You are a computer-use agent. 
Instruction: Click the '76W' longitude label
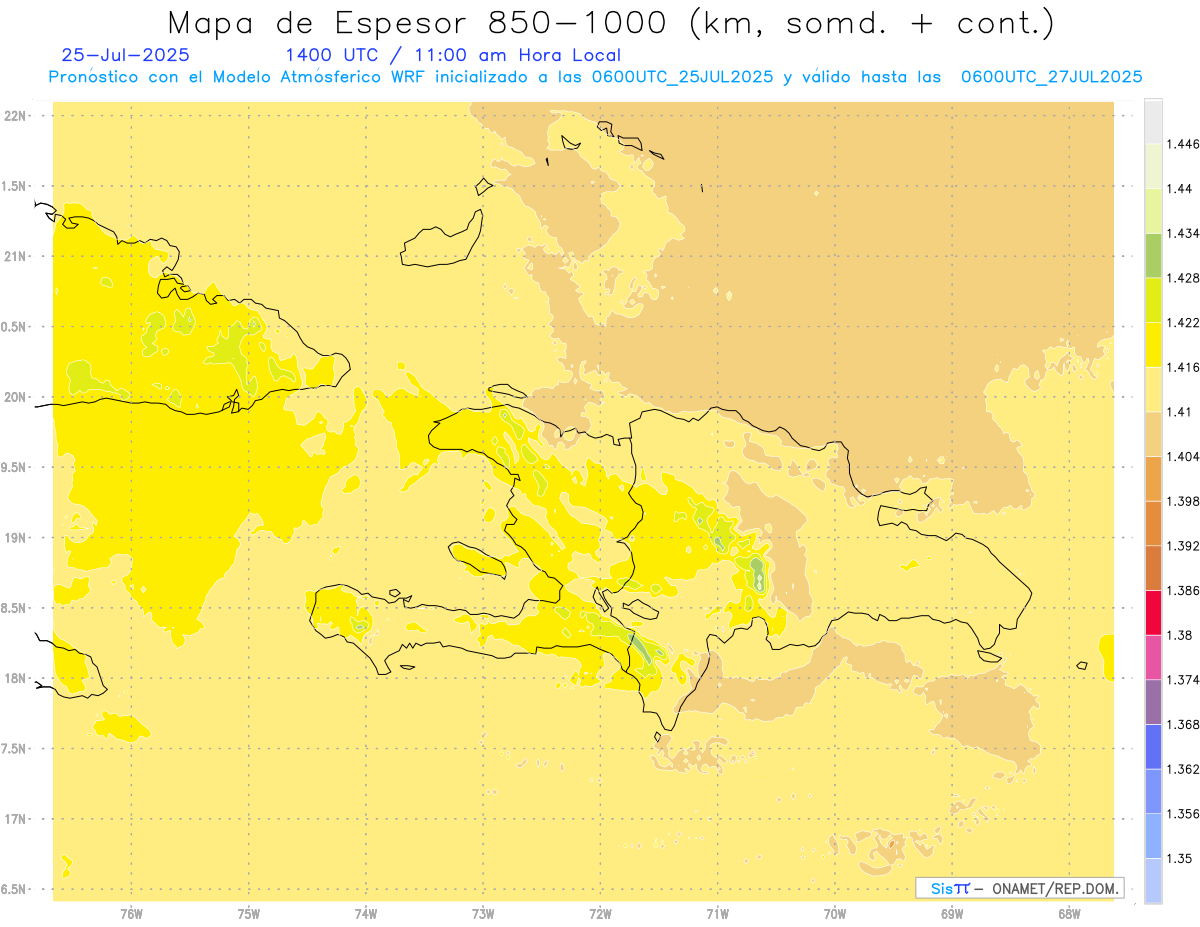[x=131, y=913]
